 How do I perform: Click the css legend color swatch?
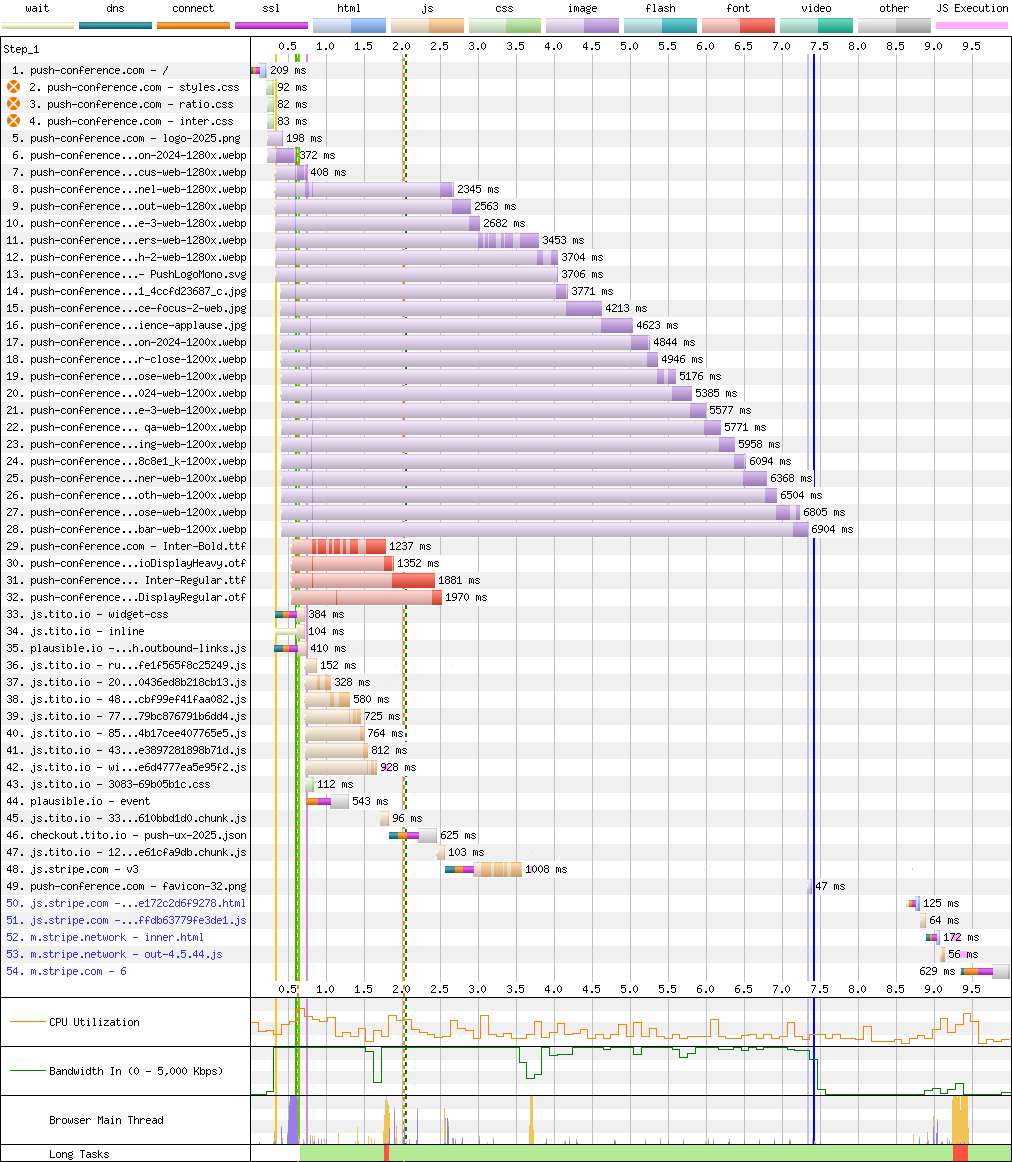(505, 26)
